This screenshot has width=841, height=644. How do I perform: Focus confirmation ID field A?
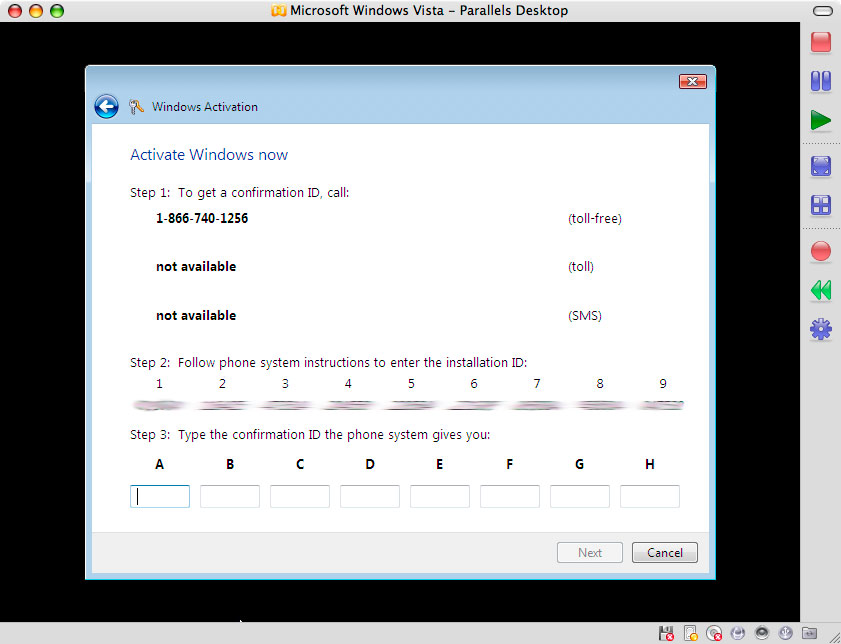pos(160,497)
